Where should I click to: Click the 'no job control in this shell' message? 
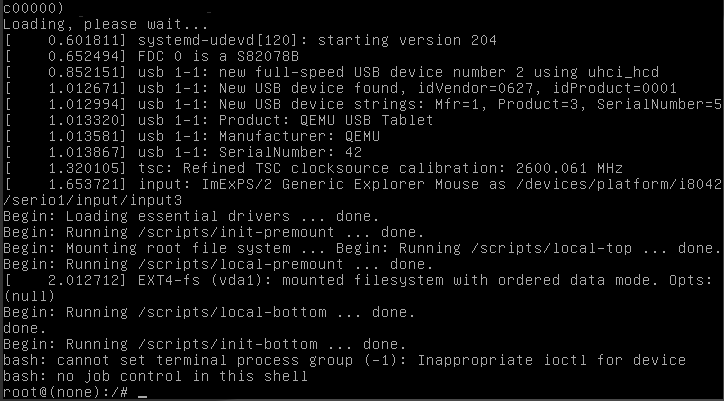point(182,376)
